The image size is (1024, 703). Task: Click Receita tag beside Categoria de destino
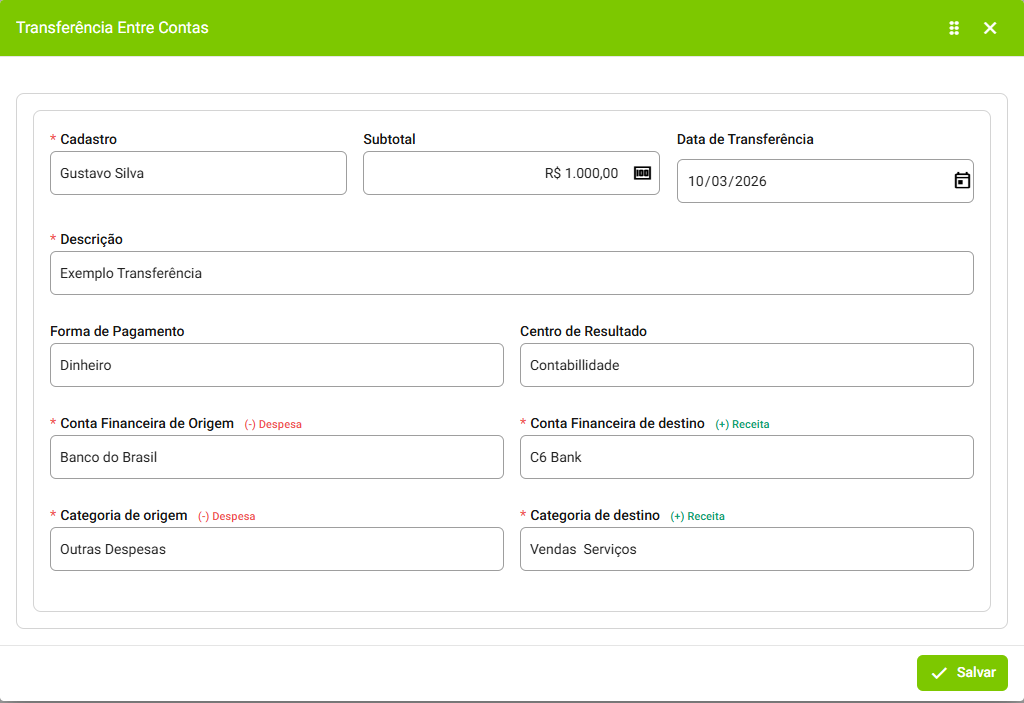(697, 516)
